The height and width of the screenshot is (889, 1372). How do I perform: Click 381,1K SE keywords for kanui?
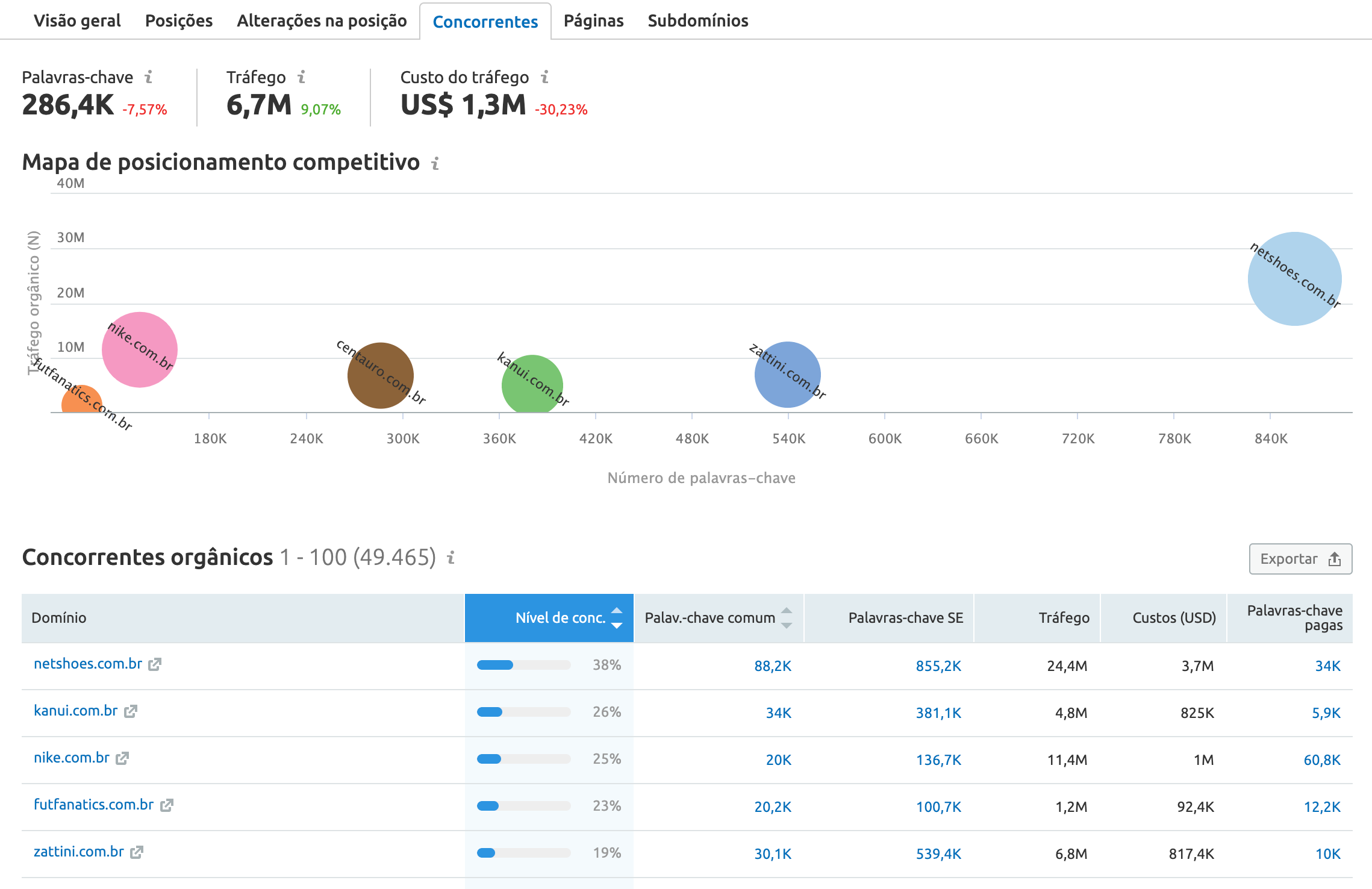pyautogui.click(x=938, y=713)
